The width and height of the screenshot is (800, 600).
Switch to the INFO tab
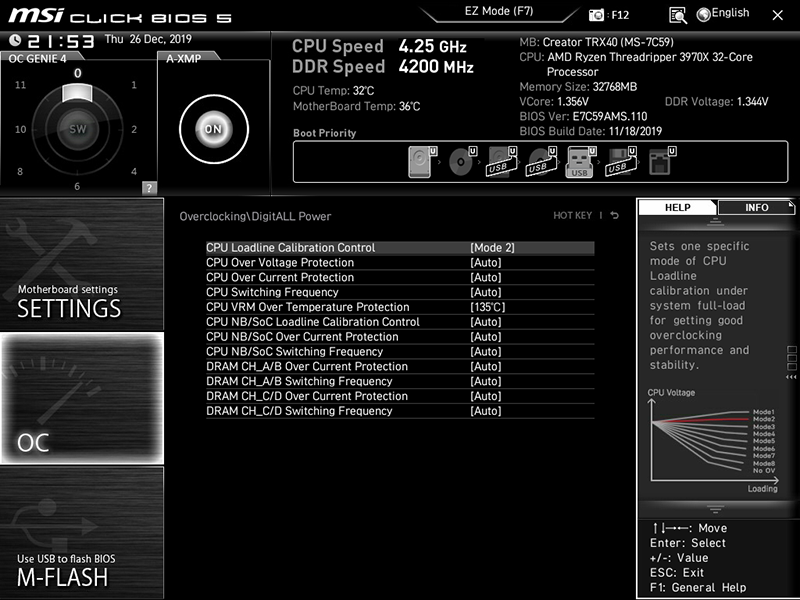pos(756,207)
